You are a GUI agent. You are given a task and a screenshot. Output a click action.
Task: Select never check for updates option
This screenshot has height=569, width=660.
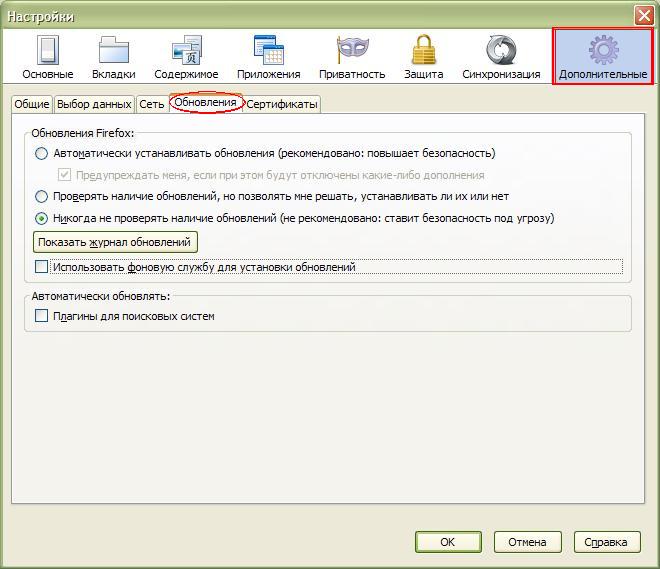(x=41, y=218)
